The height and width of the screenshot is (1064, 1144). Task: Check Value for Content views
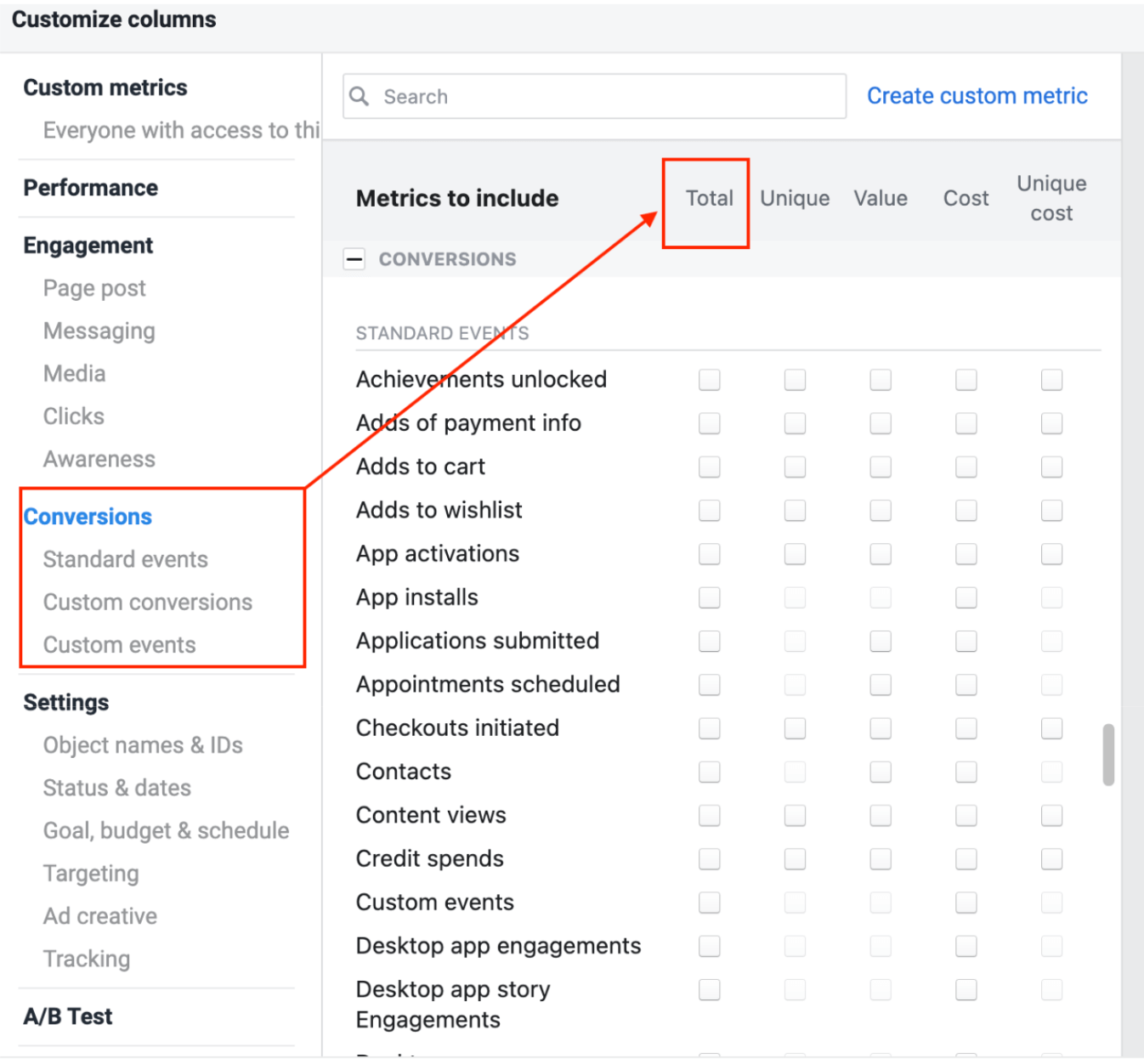(881, 816)
